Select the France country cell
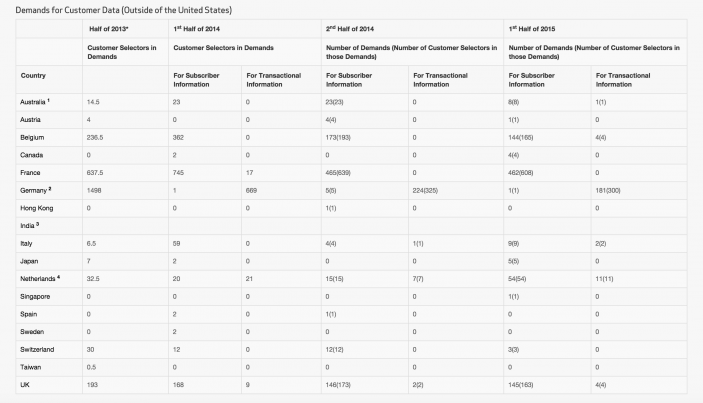 coord(31,172)
